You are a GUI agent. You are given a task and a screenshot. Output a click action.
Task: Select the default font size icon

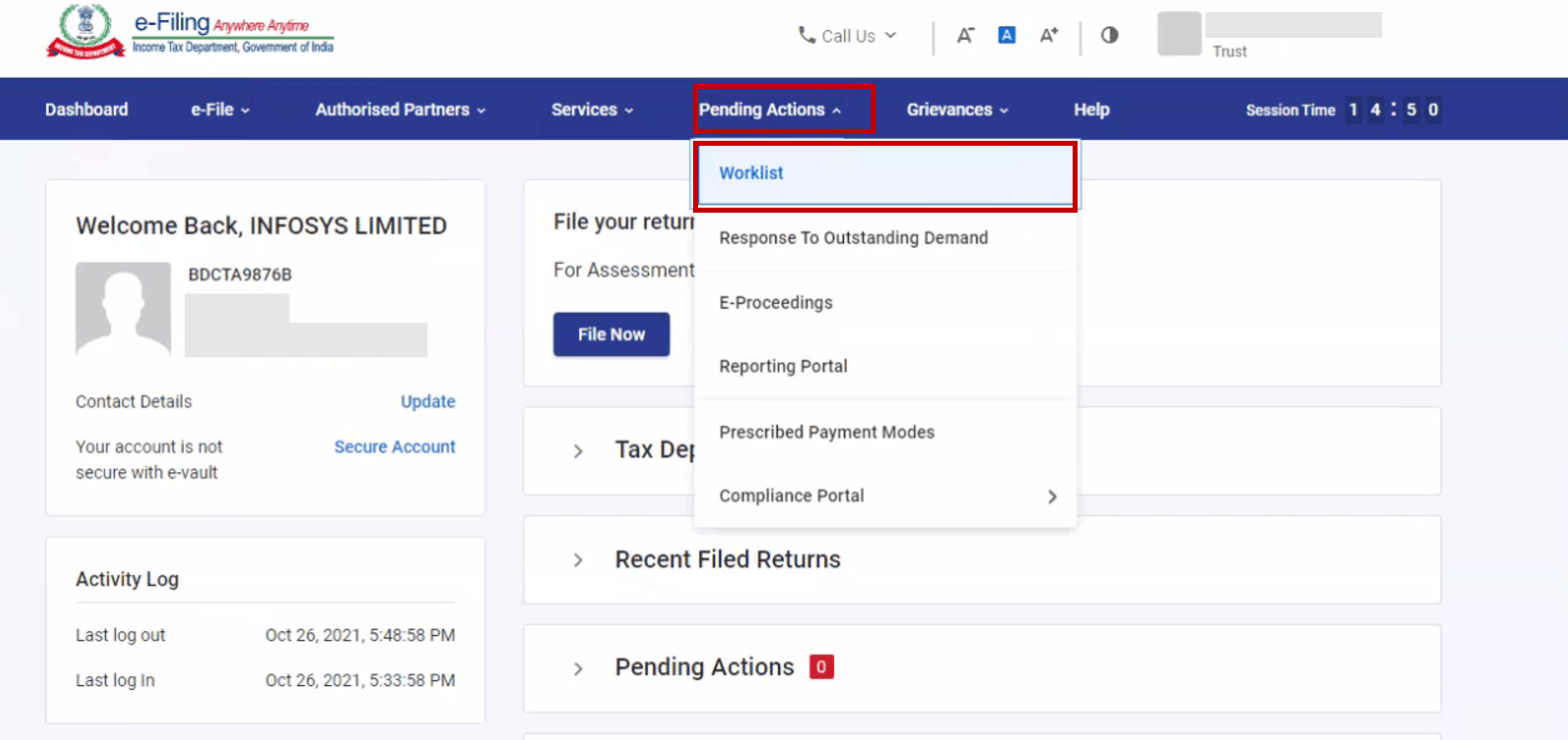point(1007,36)
